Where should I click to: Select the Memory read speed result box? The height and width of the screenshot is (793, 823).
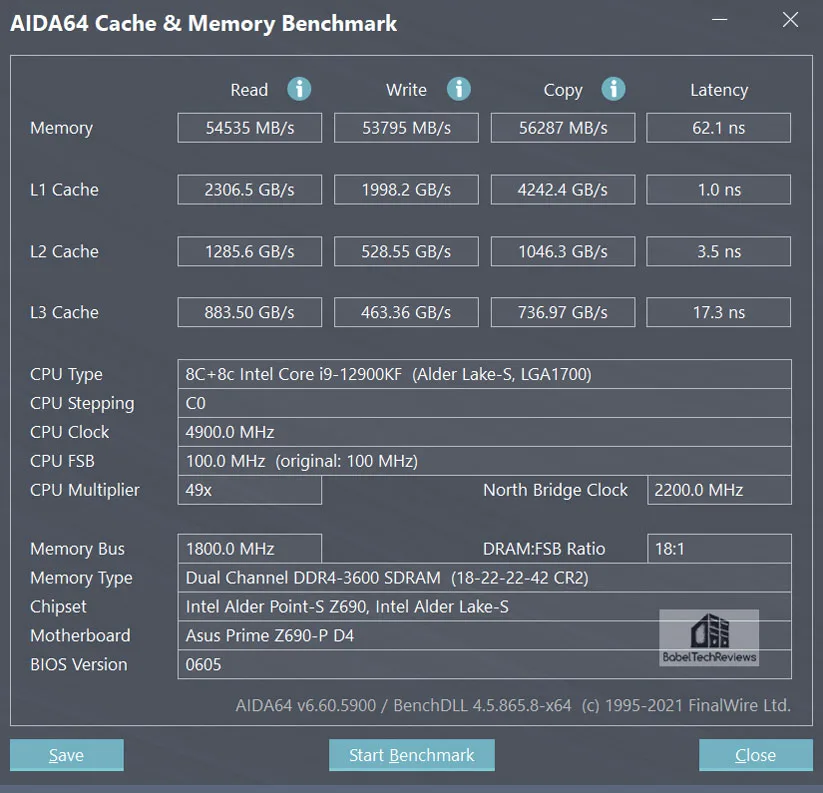coord(250,128)
